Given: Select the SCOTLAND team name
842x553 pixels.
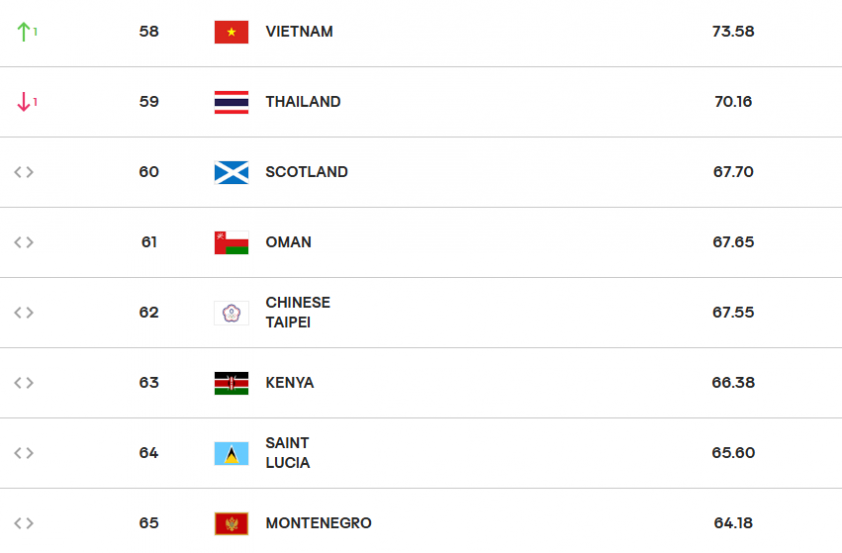Looking at the screenshot, I should pos(307,172).
